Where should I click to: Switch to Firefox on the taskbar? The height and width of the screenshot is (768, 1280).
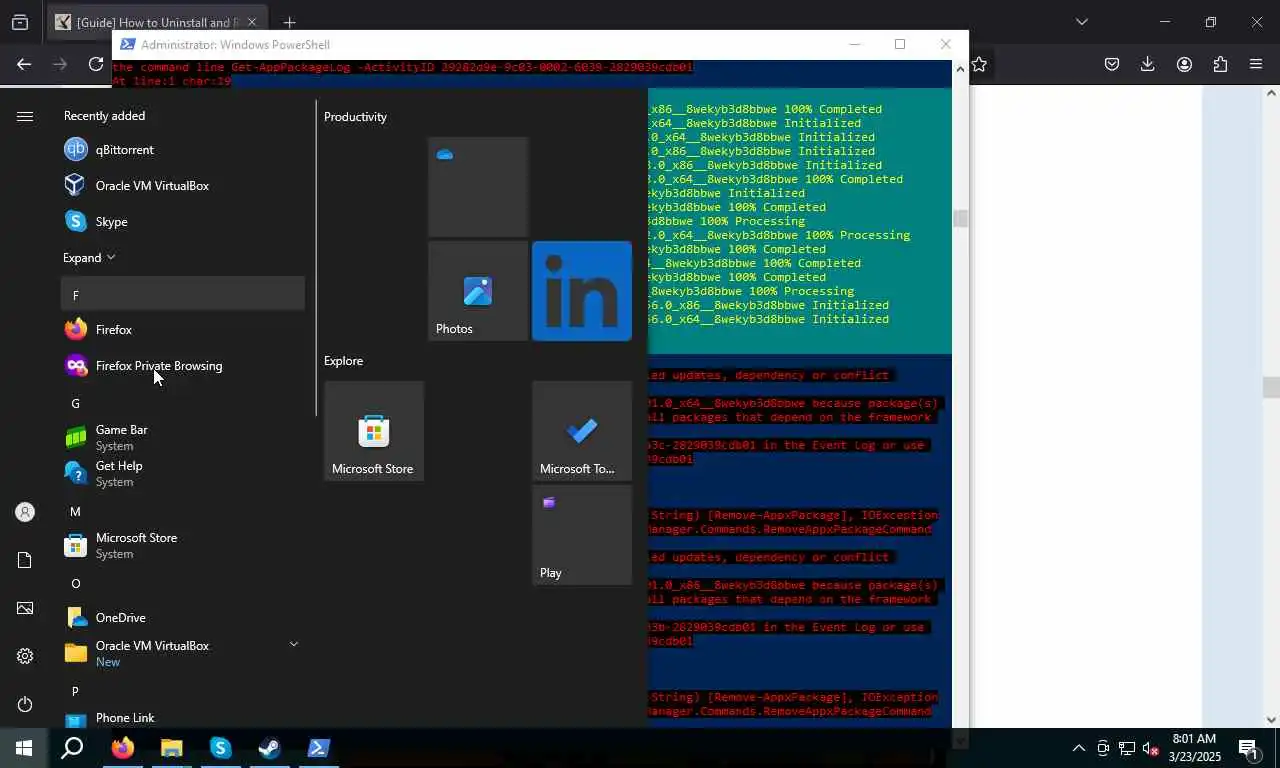point(123,748)
